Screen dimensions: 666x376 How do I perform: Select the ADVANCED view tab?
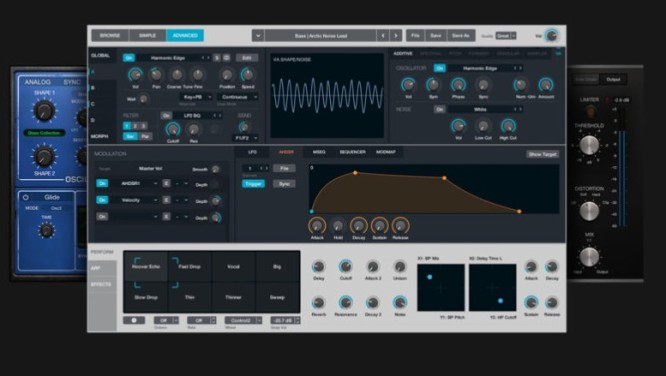point(185,35)
